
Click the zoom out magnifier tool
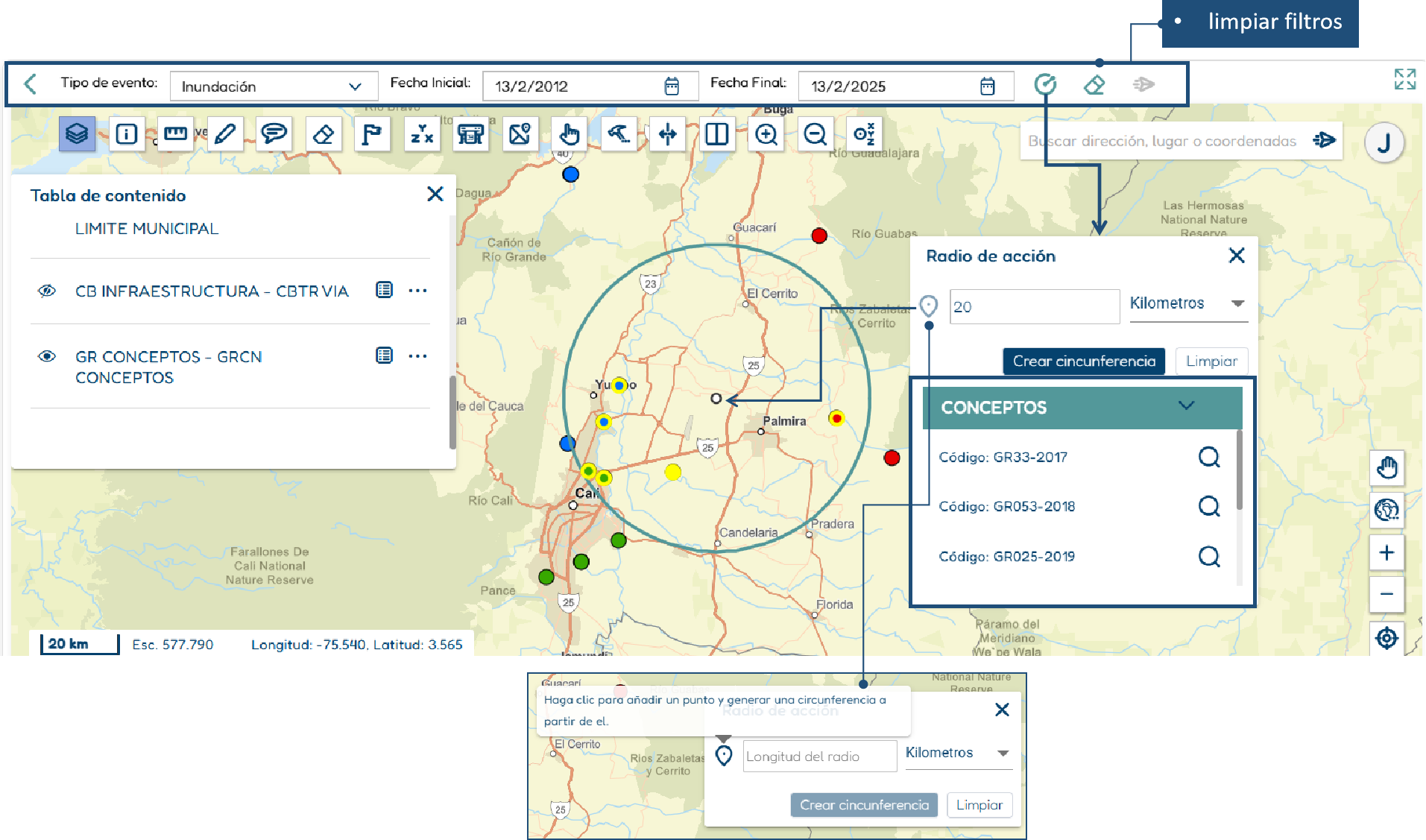(x=815, y=134)
